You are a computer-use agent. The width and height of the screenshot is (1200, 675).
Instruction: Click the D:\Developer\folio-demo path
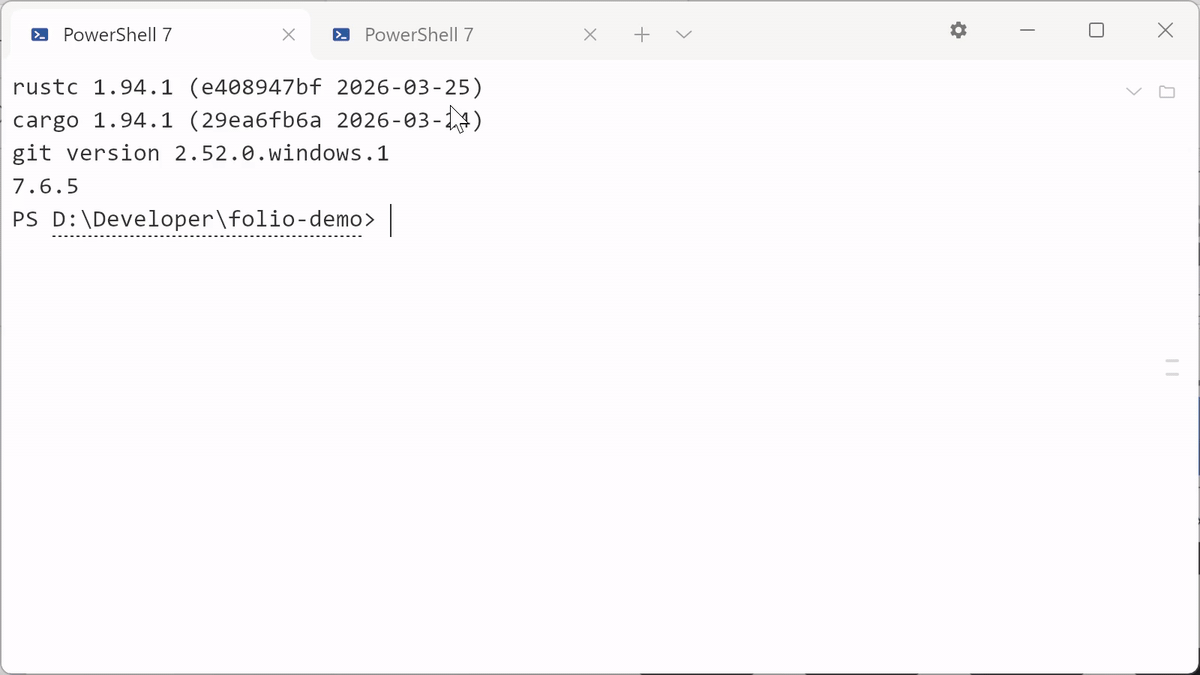pos(207,220)
